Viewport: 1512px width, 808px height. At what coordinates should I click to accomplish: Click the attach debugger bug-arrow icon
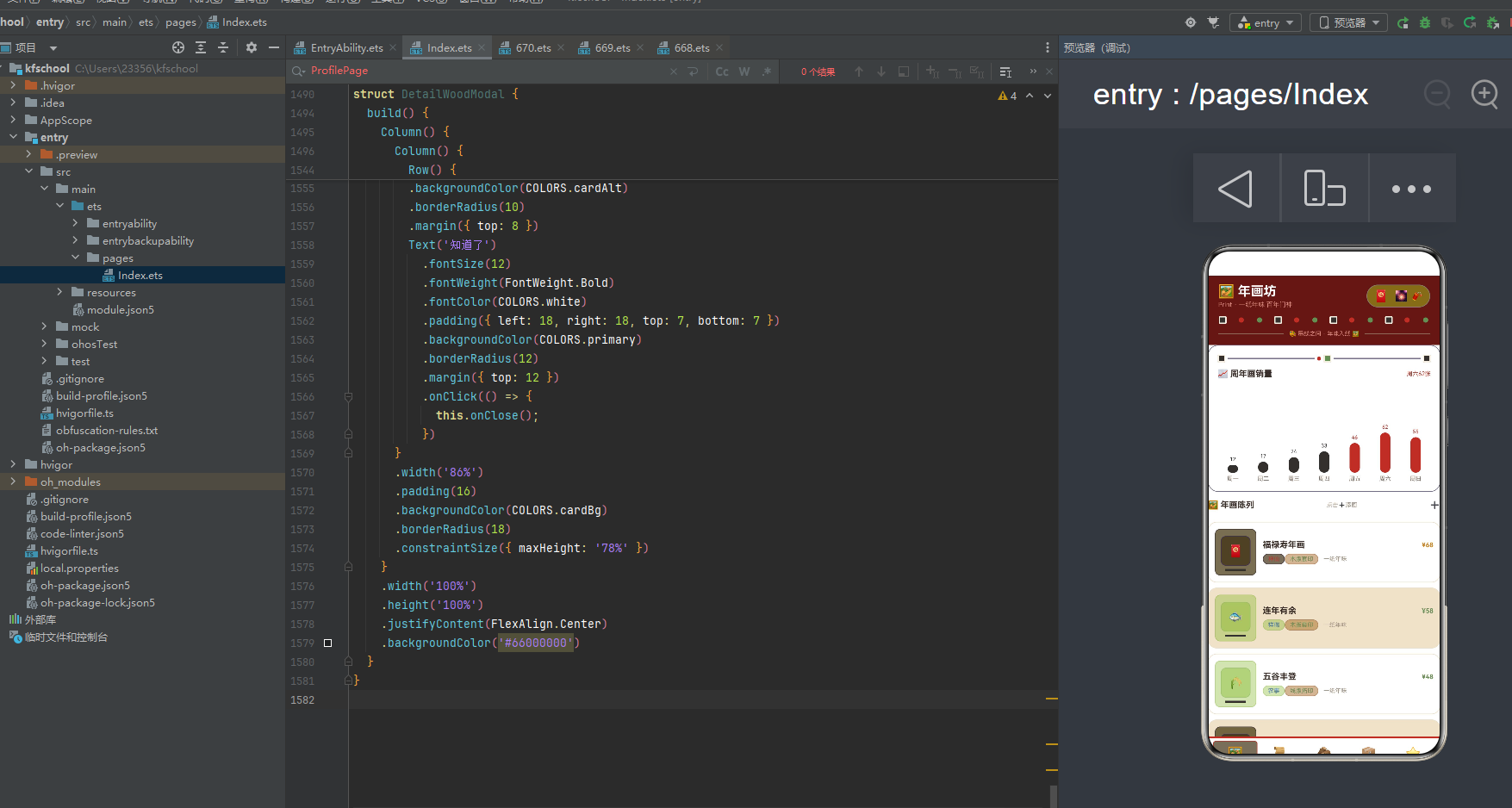coord(1493,22)
